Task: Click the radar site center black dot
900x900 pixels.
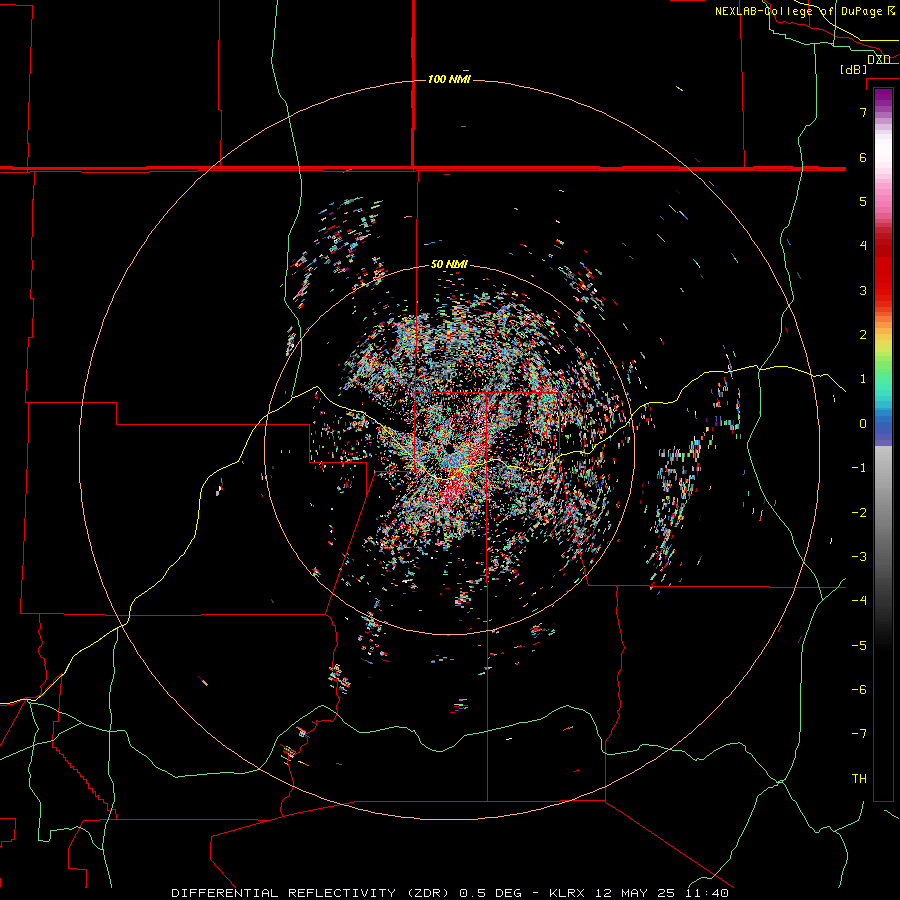Action: pyautogui.click(x=449, y=448)
